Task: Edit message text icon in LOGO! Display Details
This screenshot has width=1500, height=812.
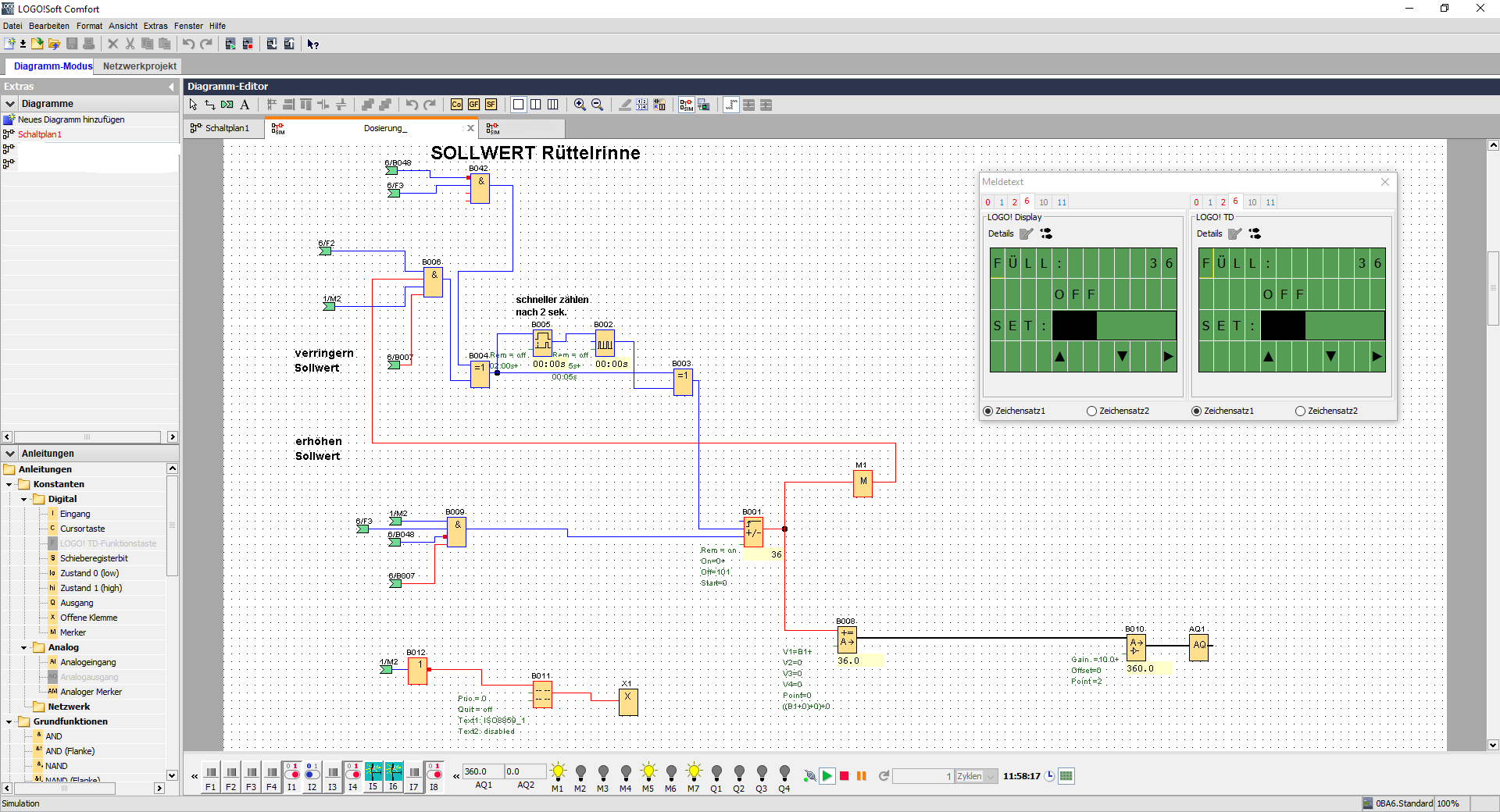Action: click(x=1027, y=233)
